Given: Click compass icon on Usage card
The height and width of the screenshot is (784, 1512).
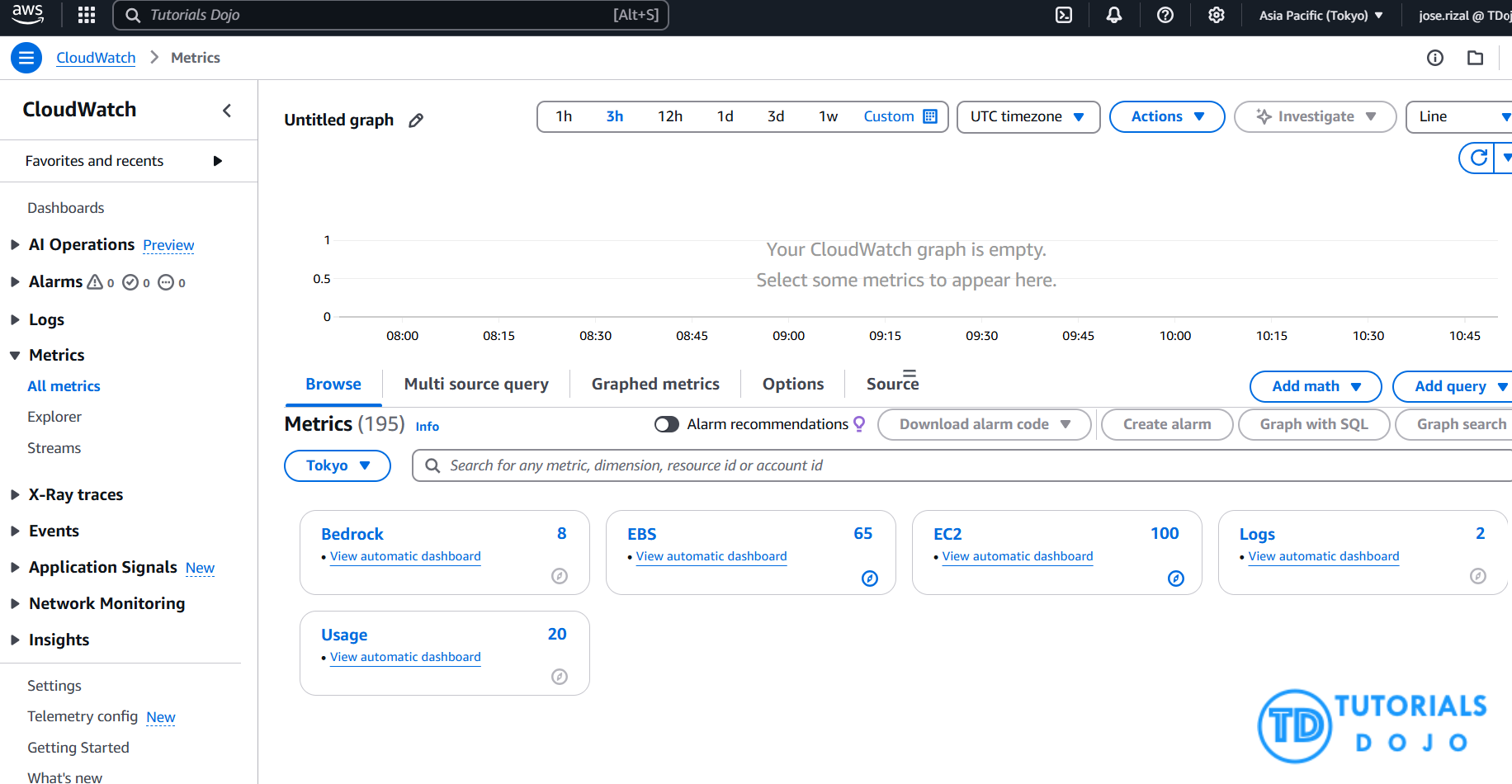Looking at the screenshot, I should tap(560, 677).
